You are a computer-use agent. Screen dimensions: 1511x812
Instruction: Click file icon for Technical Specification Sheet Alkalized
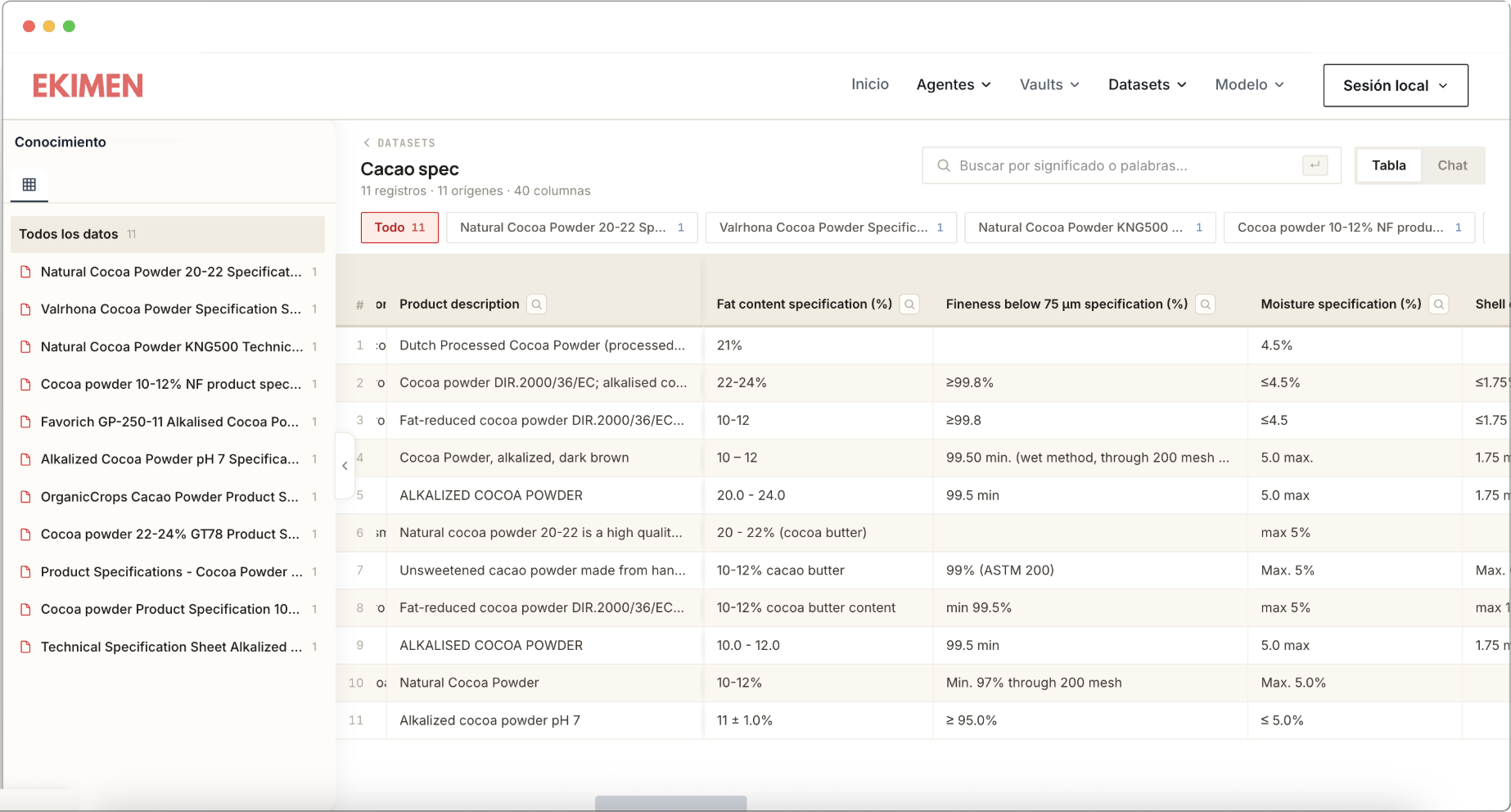pyautogui.click(x=25, y=647)
